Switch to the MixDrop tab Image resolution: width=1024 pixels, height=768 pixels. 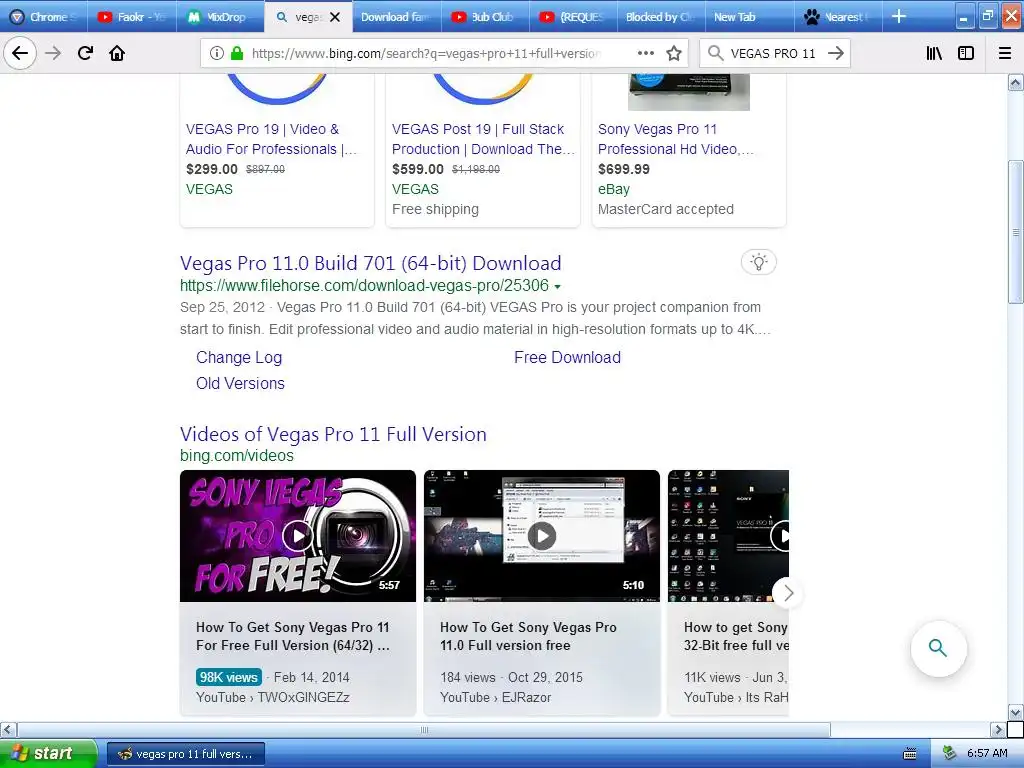click(219, 17)
